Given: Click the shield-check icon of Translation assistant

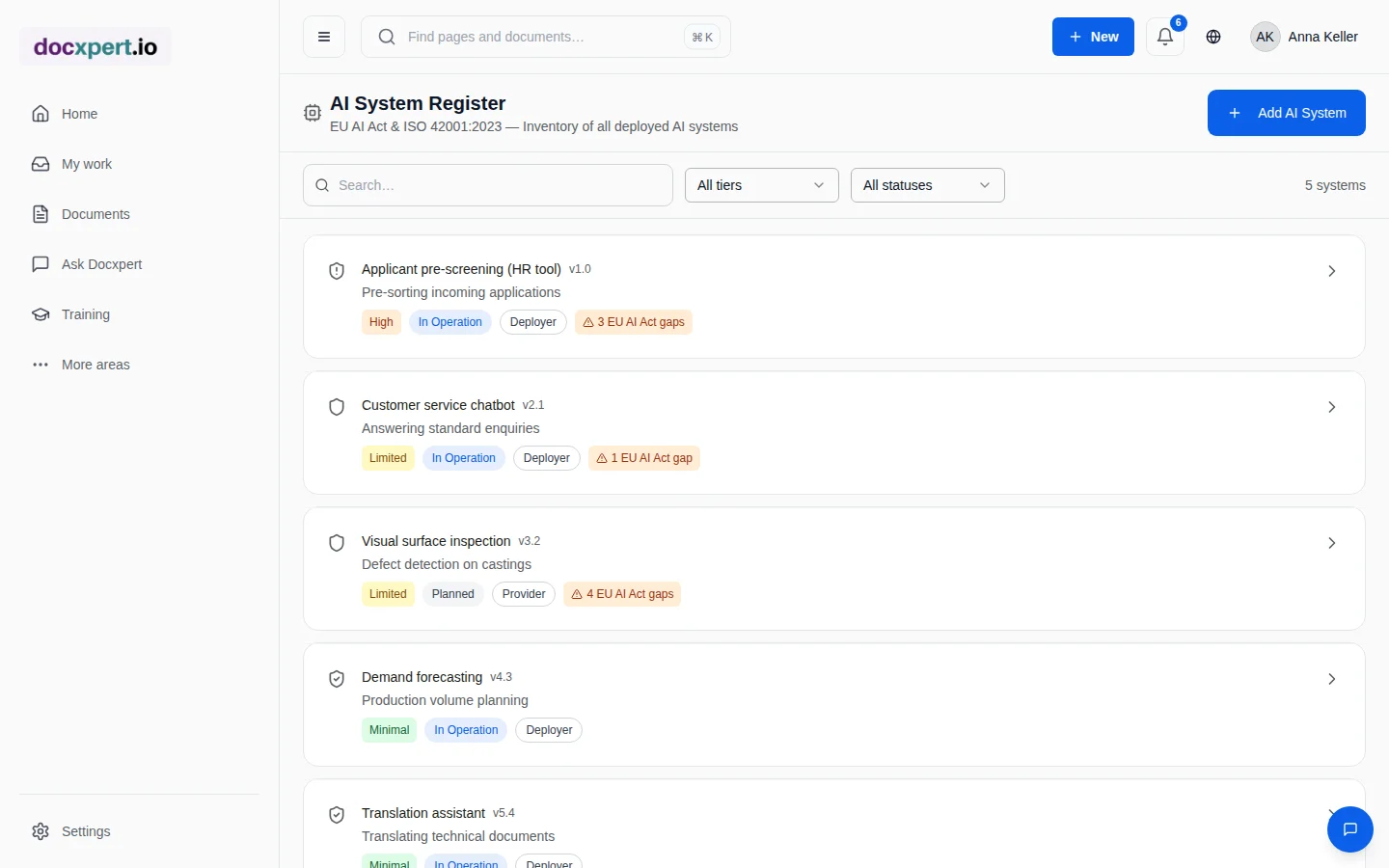Looking at the screenshot, I should 337,815.
